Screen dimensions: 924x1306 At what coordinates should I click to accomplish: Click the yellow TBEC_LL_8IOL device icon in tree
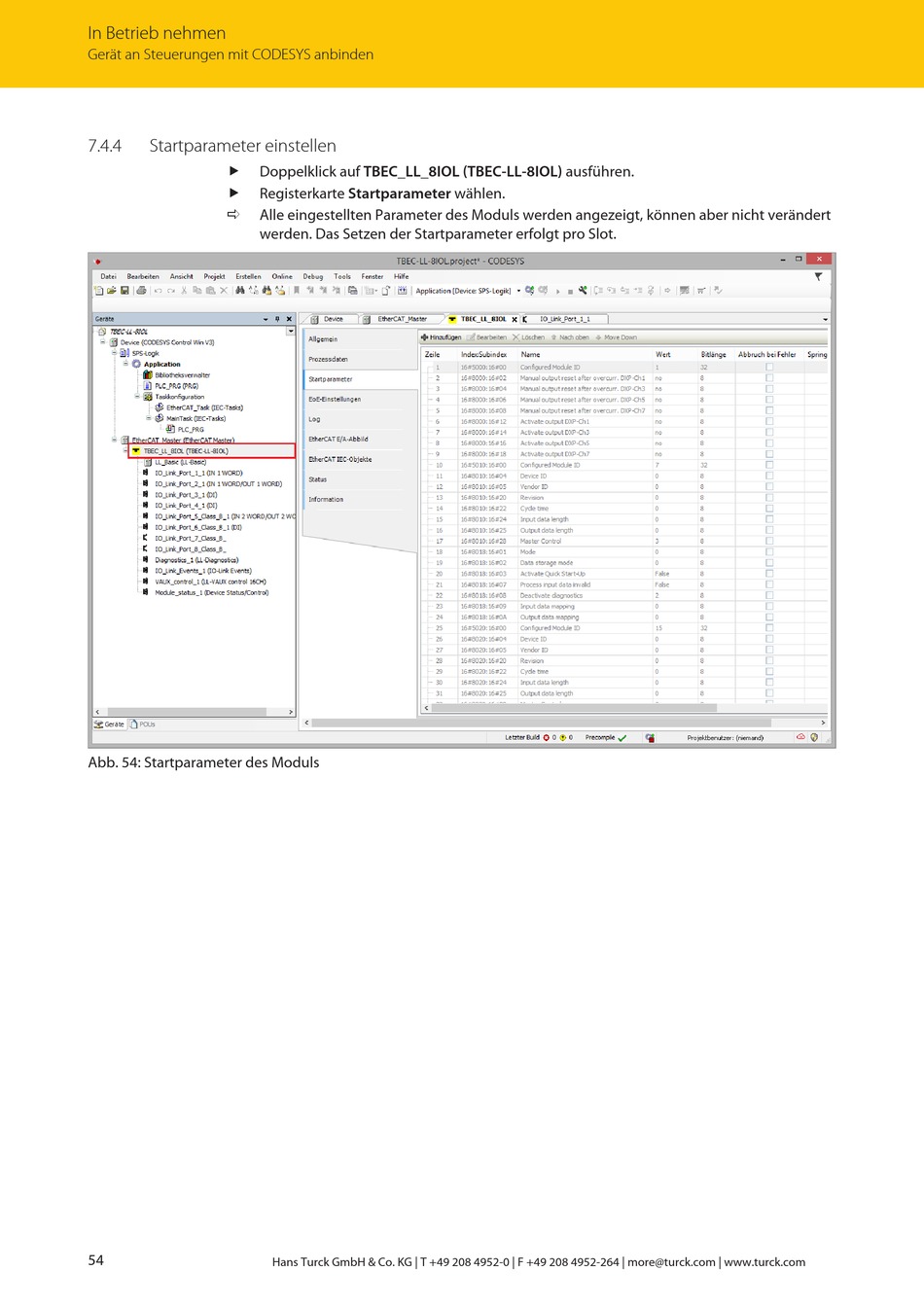click(x=136, y=451)
